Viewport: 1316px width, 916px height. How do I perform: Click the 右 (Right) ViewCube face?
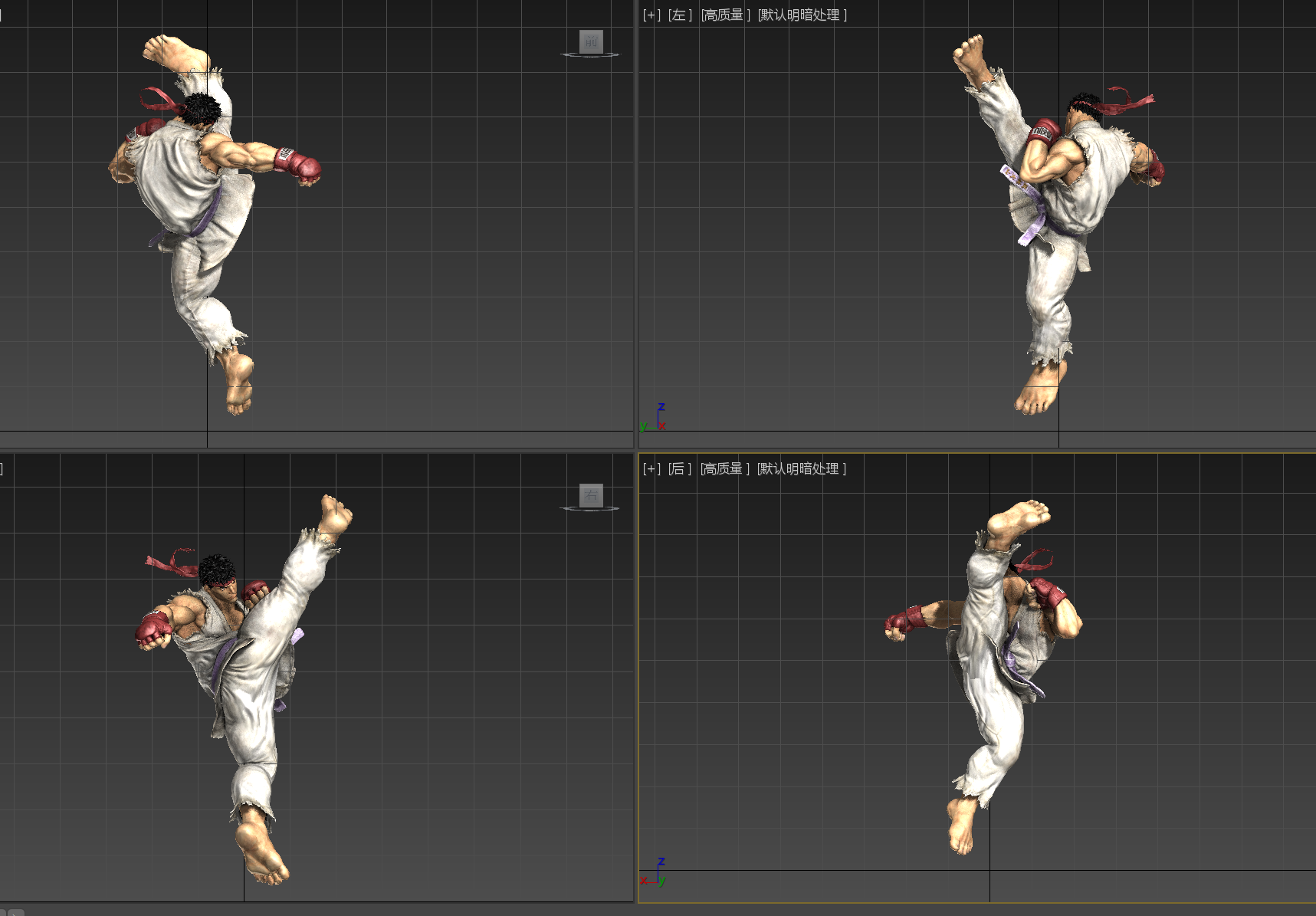591,495
